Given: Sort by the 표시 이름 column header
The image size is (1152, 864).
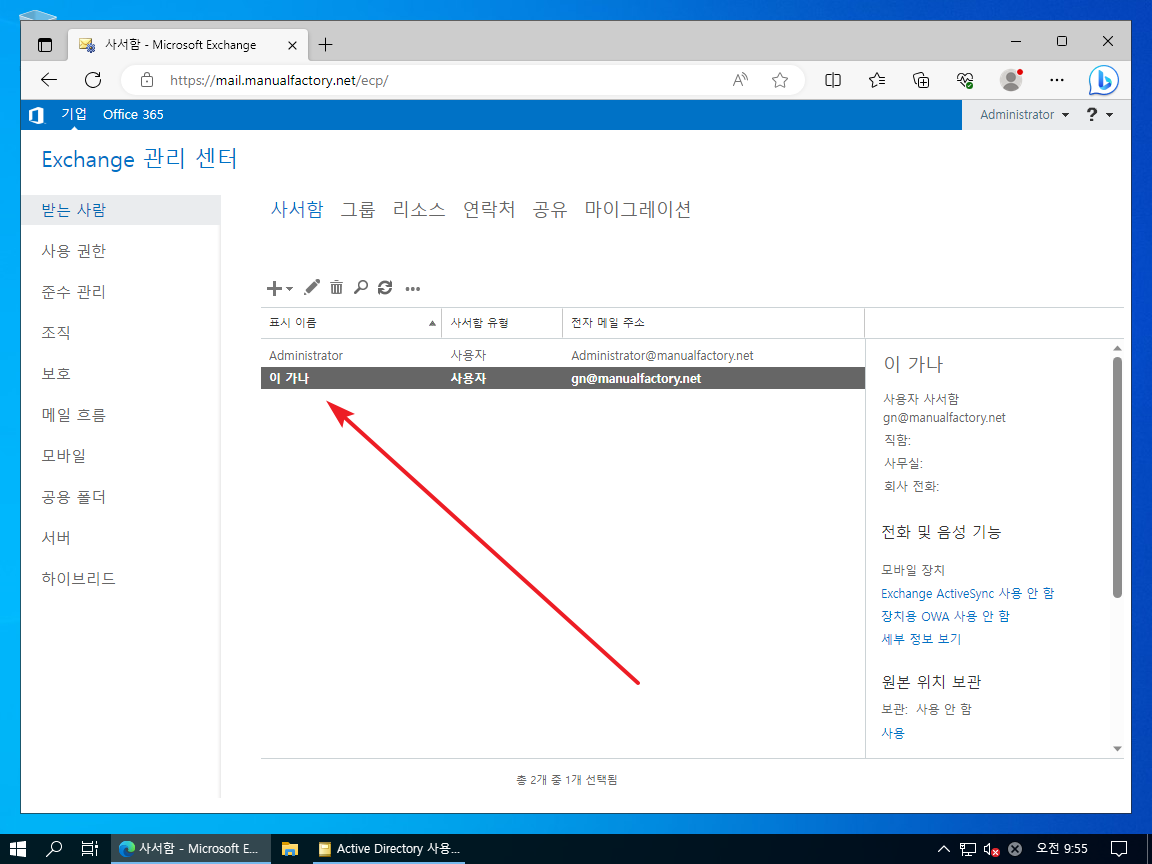Looking at the screenshot, I should point(351,323).
